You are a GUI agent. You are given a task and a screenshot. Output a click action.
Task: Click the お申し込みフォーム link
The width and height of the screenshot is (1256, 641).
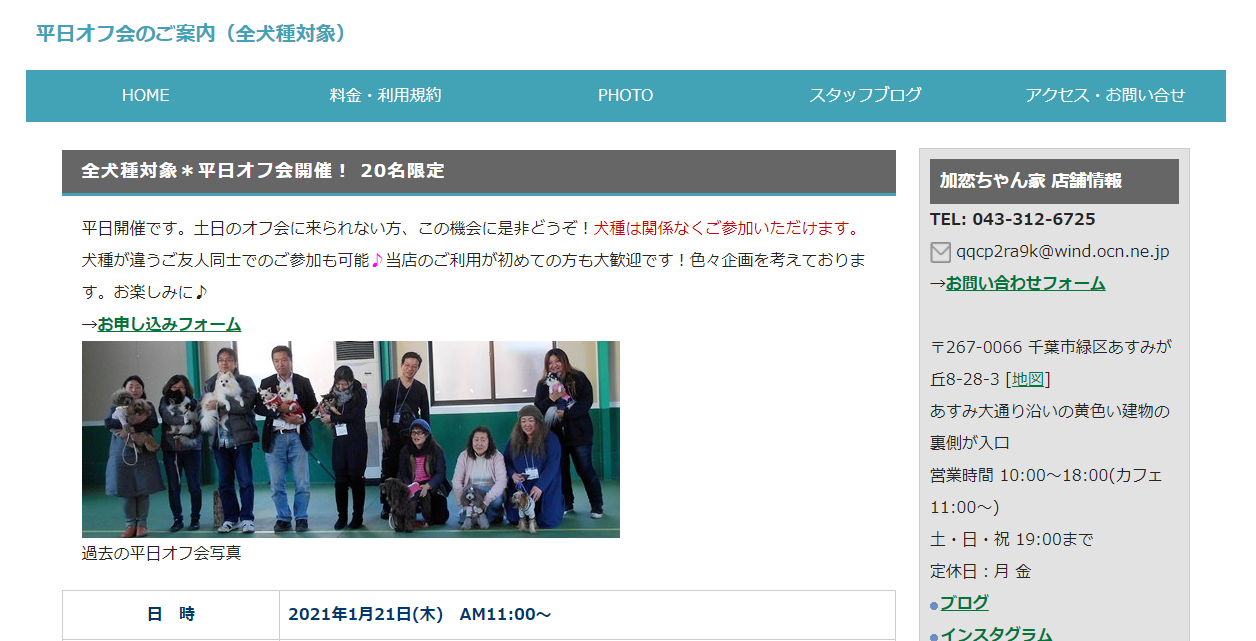click(169, 324)
